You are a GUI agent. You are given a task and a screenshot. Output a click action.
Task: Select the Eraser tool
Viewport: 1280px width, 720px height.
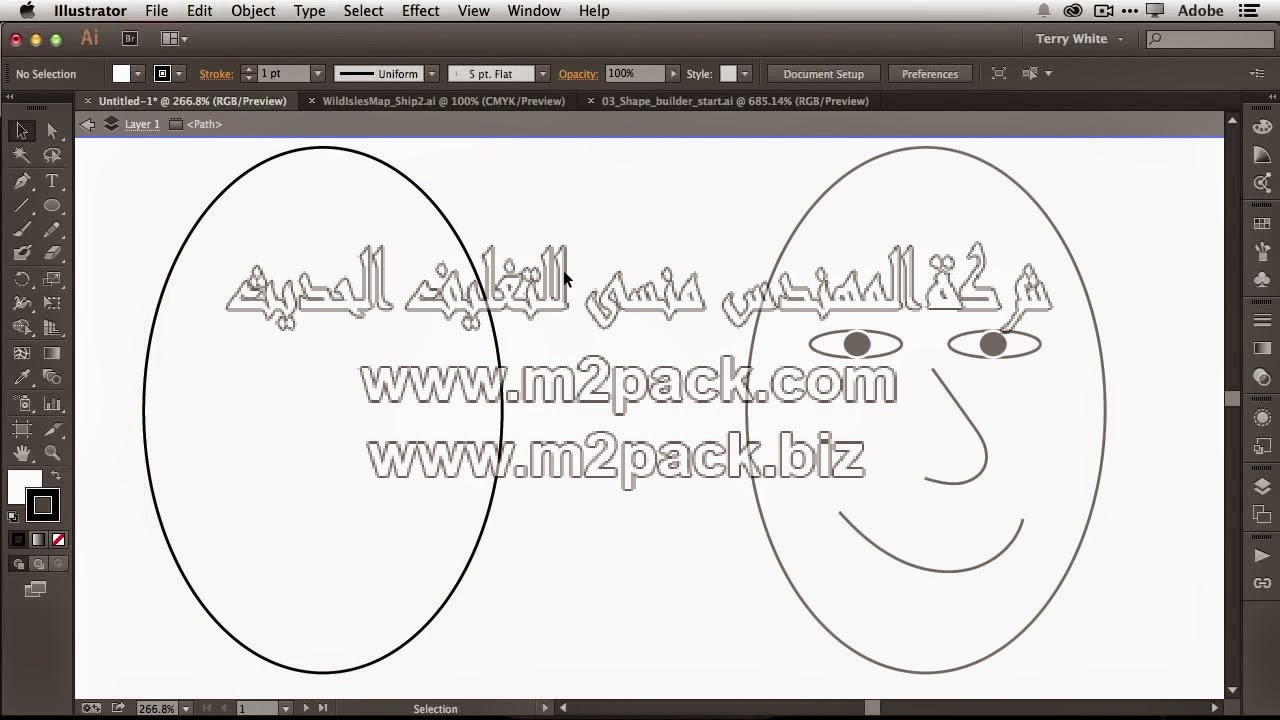pos(53,254)
